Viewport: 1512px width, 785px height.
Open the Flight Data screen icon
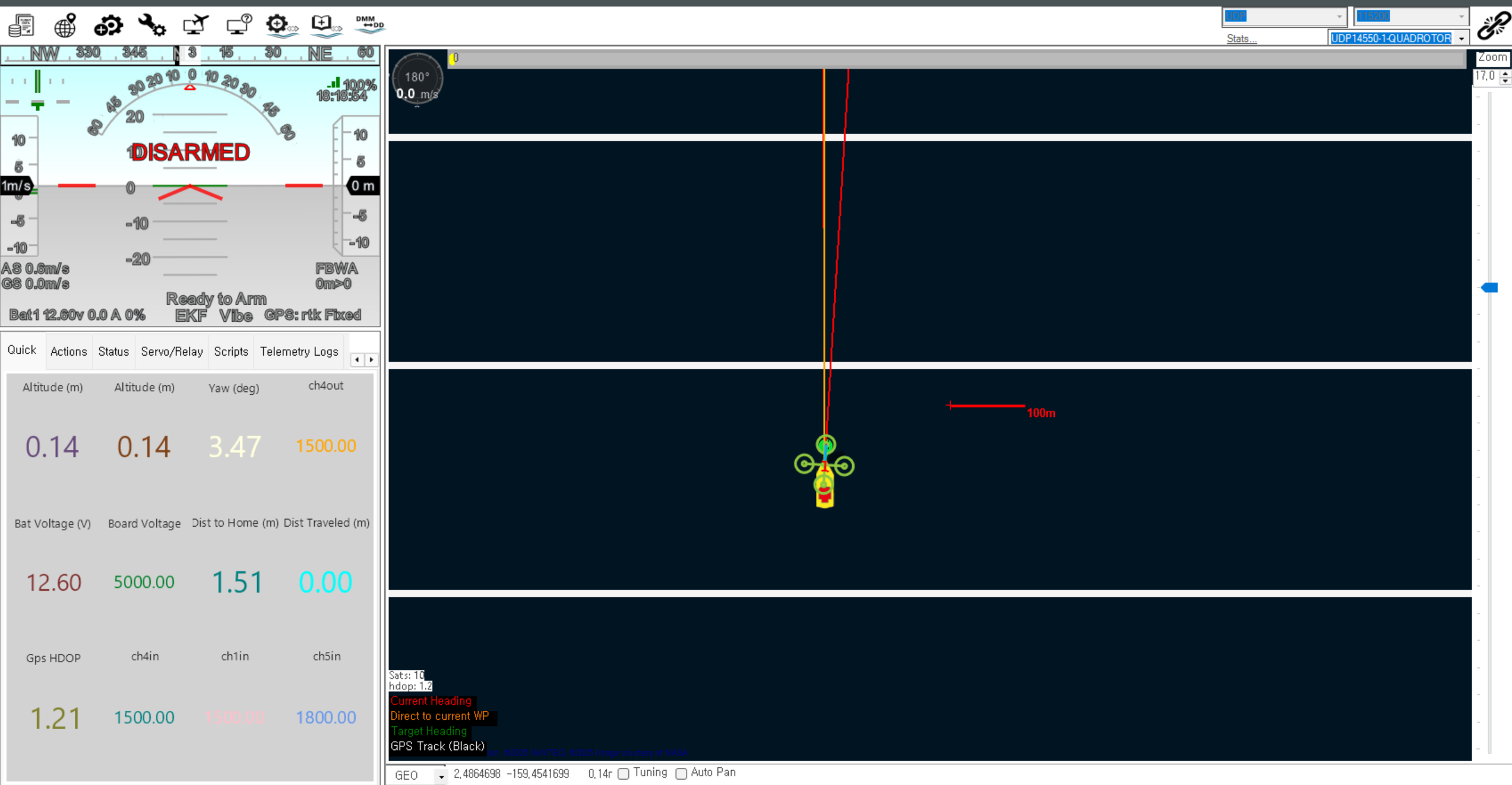tap(22, 26)
